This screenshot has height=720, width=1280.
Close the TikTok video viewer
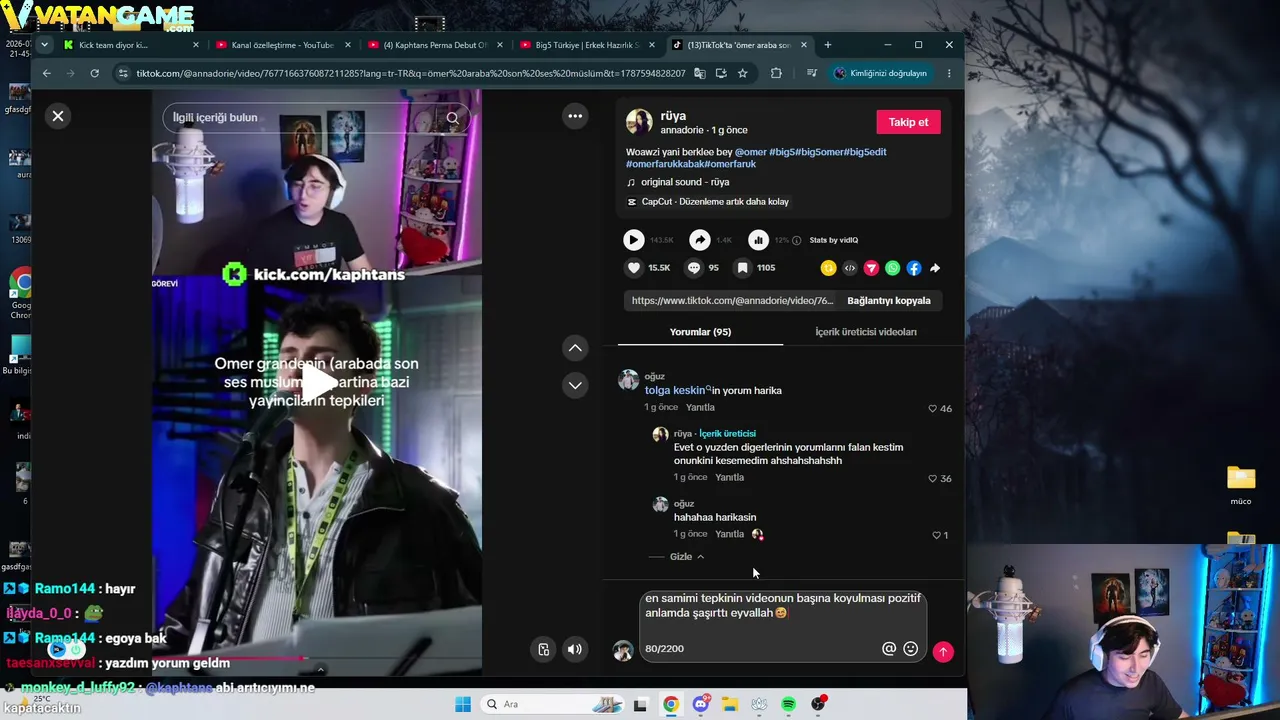coord(58,116)
